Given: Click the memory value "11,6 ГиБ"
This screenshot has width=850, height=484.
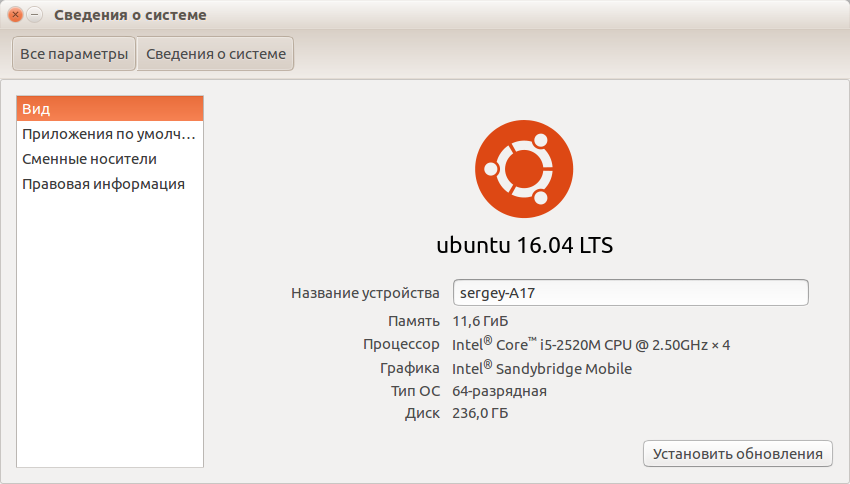Looking at the screenshot, I should pos(480,321).
